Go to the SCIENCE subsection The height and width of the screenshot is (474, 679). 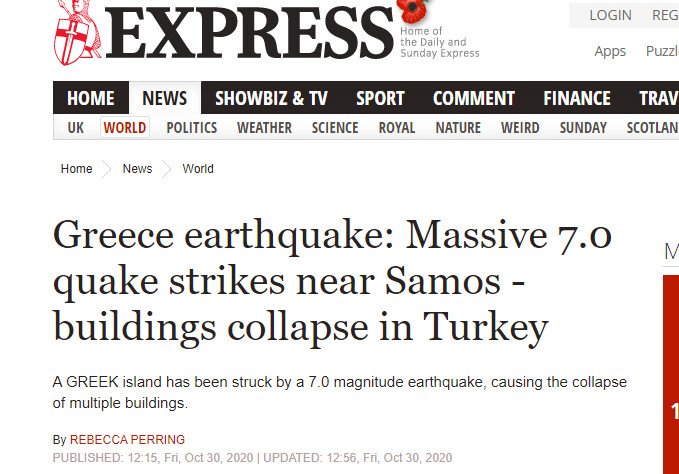pos(335,128)
